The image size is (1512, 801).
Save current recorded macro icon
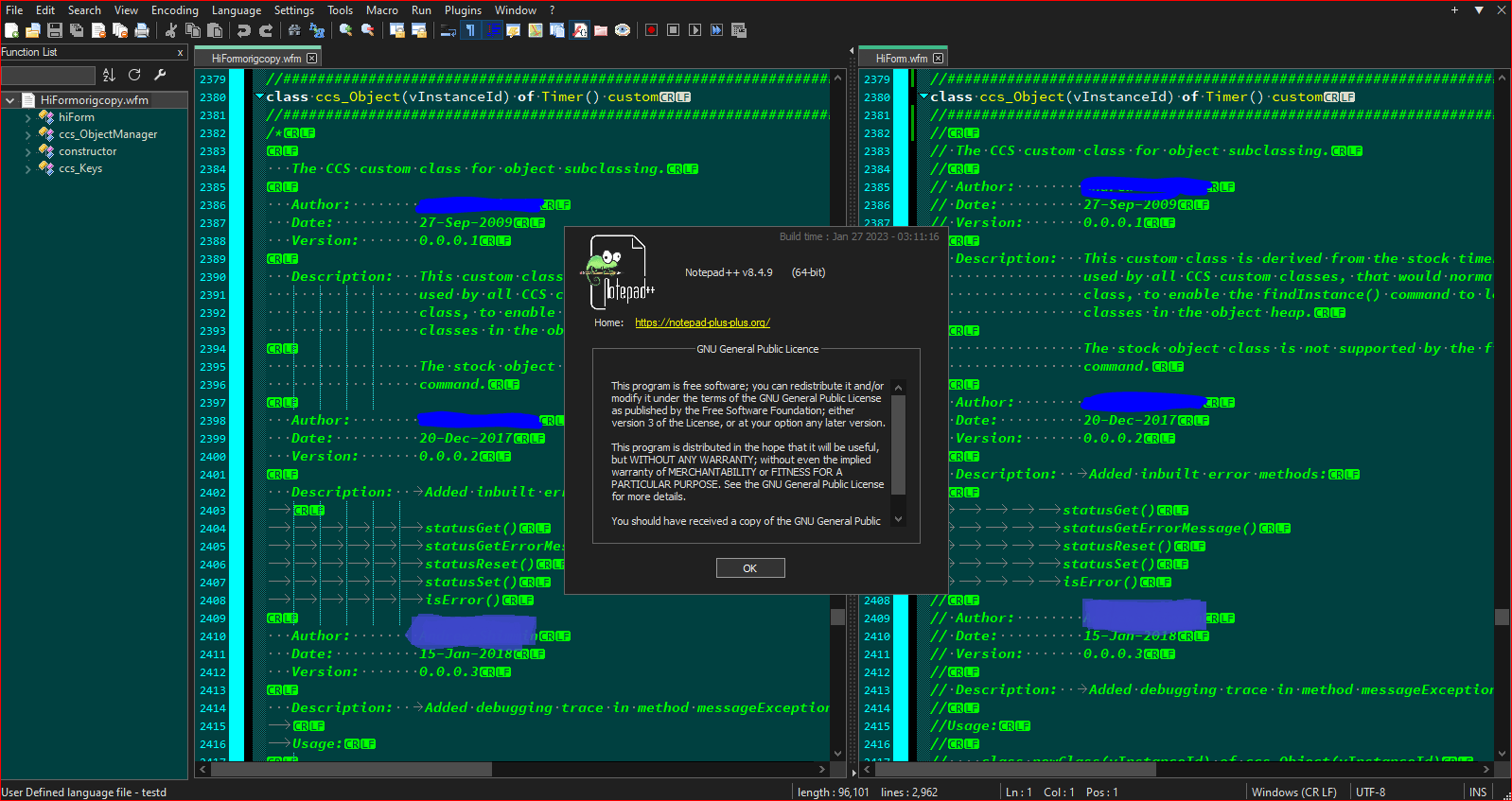click(x=739, y=30)
